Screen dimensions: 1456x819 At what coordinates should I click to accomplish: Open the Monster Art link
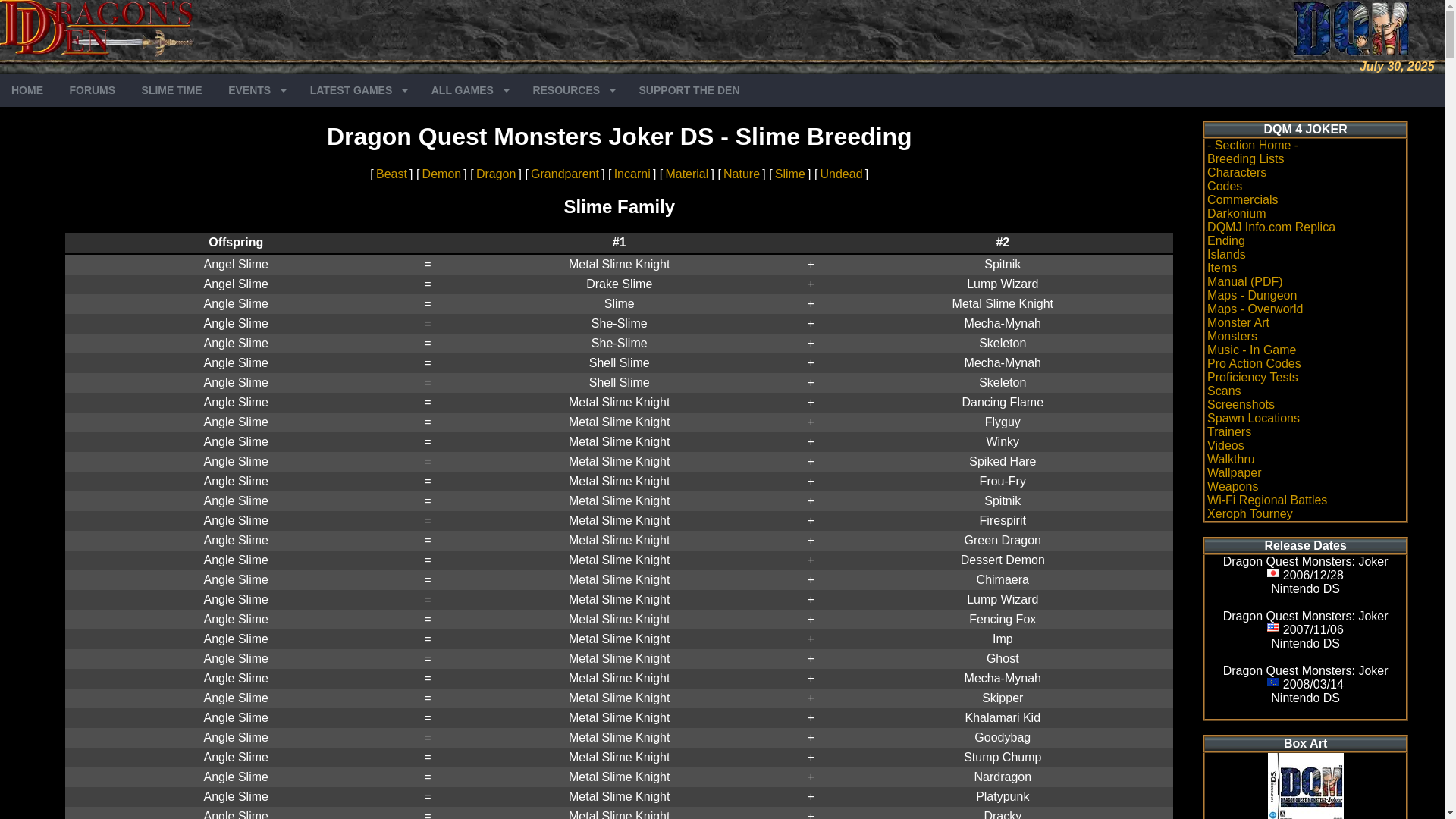click(1238, 323)
